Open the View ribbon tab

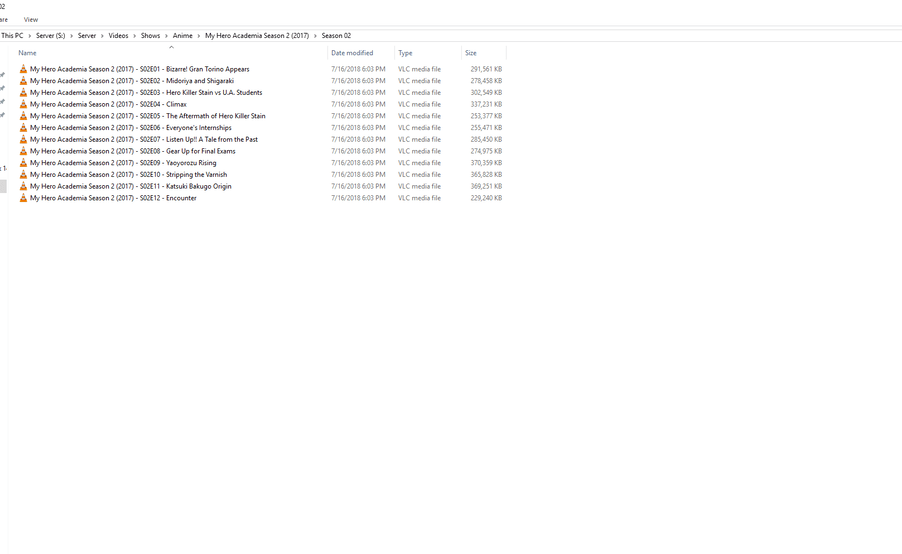[30, 20]
